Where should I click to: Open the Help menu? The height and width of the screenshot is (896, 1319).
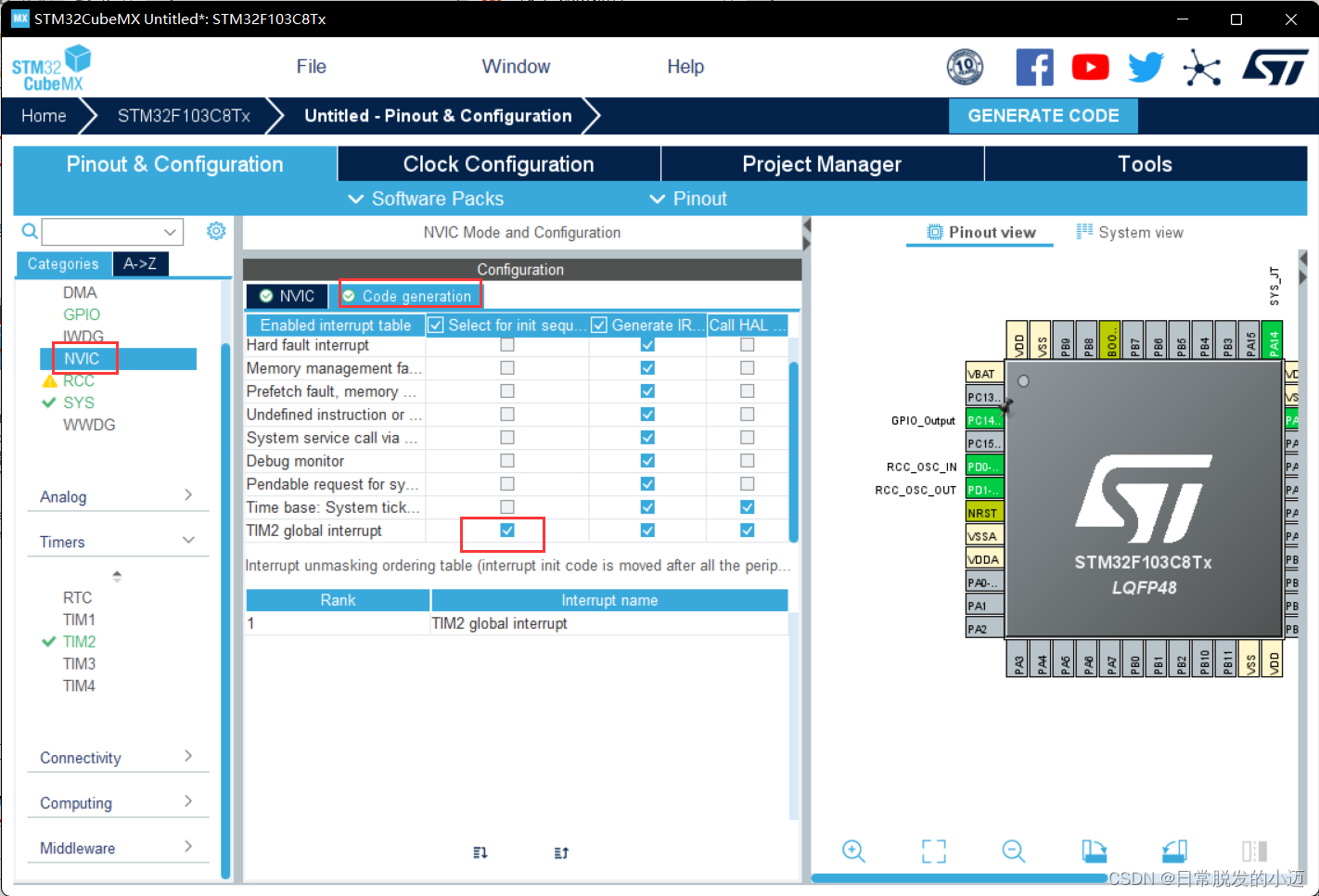click(x=685, y=67)
